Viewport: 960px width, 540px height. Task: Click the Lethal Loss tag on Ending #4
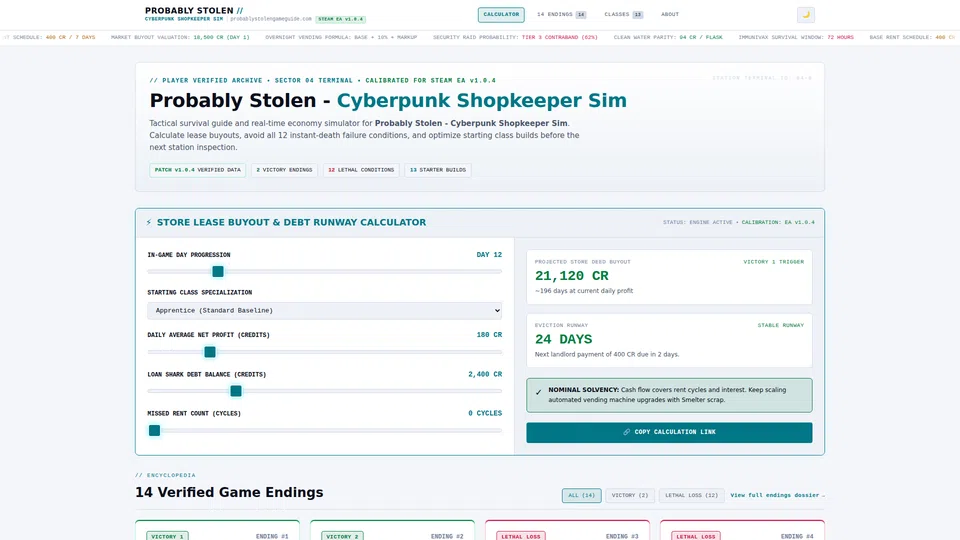tap(696, 536)
